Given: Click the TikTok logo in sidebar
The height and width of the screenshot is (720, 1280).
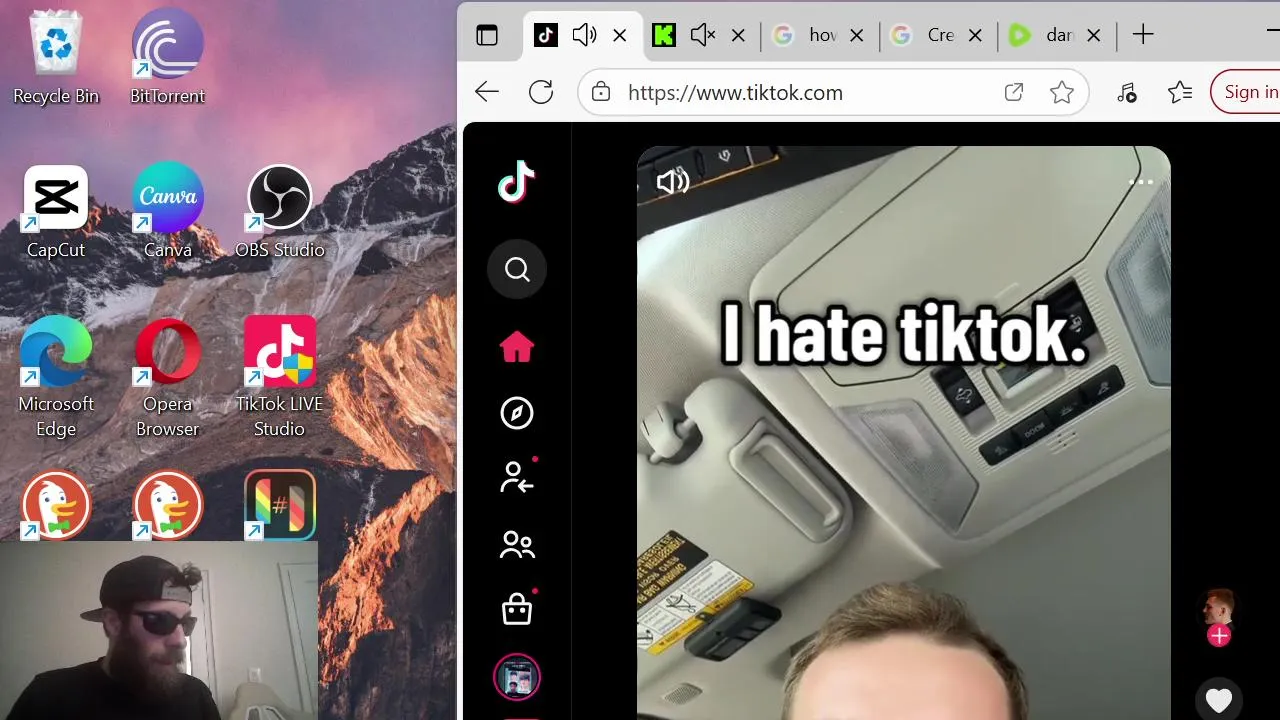Looking at the screenshot, I should pos(517,182).
